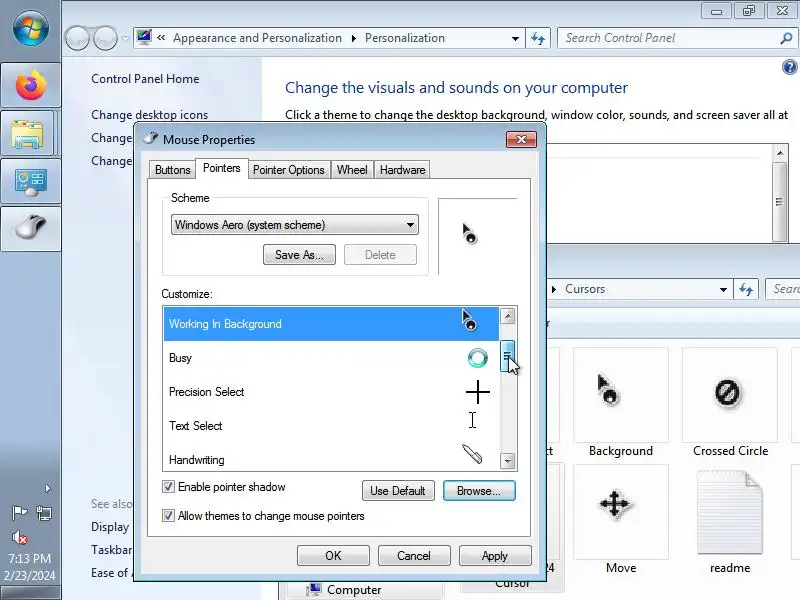The image size is (800, 600).
Task: Click the pointer list scroll down arrow
Action: 507,461
